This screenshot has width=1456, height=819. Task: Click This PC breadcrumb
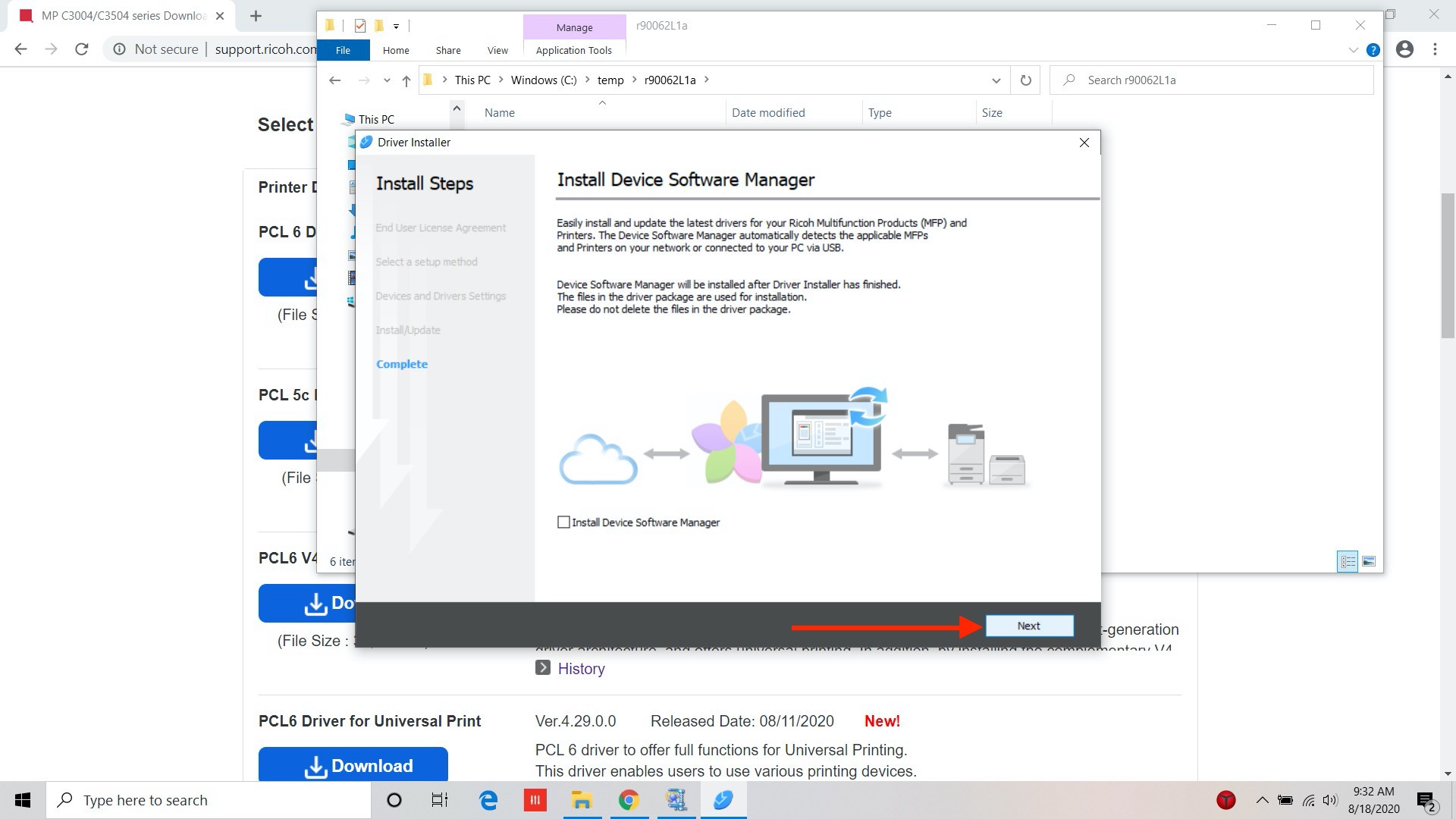point(472,80)
